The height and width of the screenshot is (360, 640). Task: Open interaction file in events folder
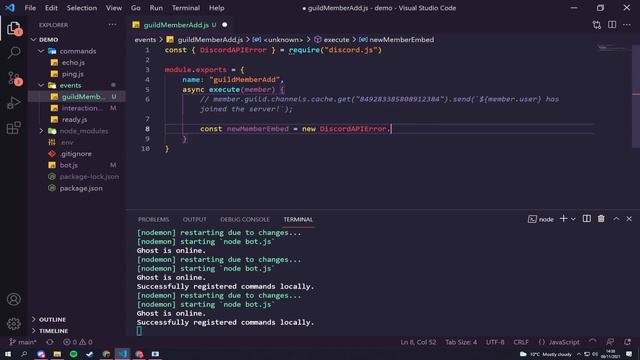tap(77, 108)
